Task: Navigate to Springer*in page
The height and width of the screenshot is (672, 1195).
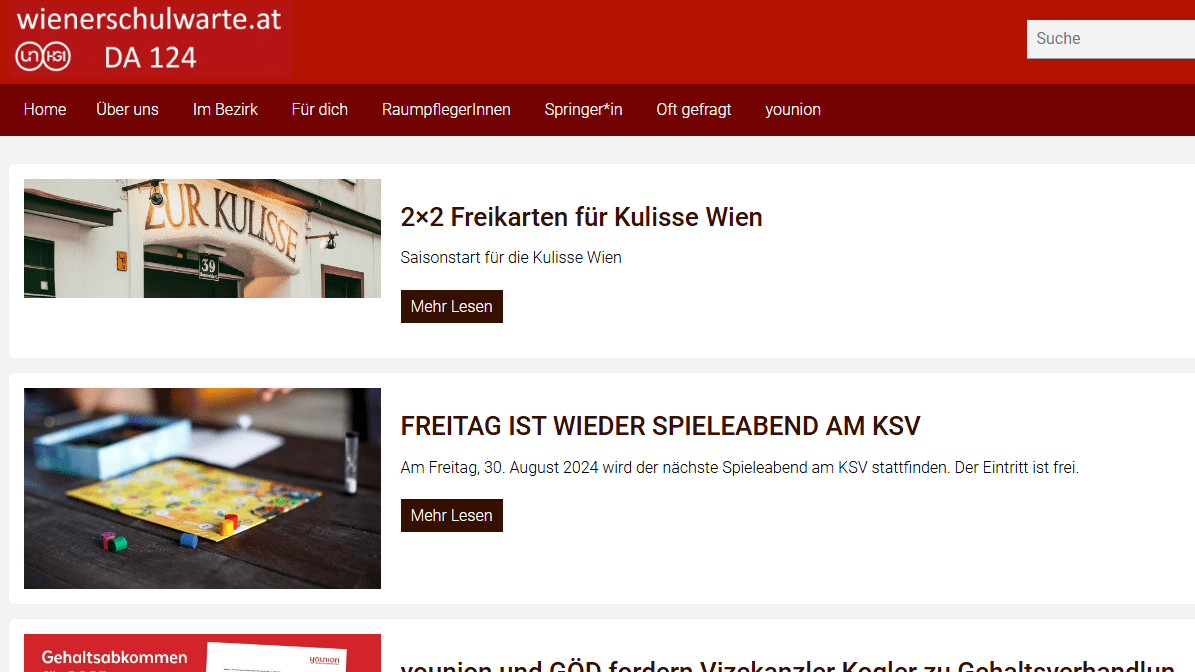Action: [583, 110]
